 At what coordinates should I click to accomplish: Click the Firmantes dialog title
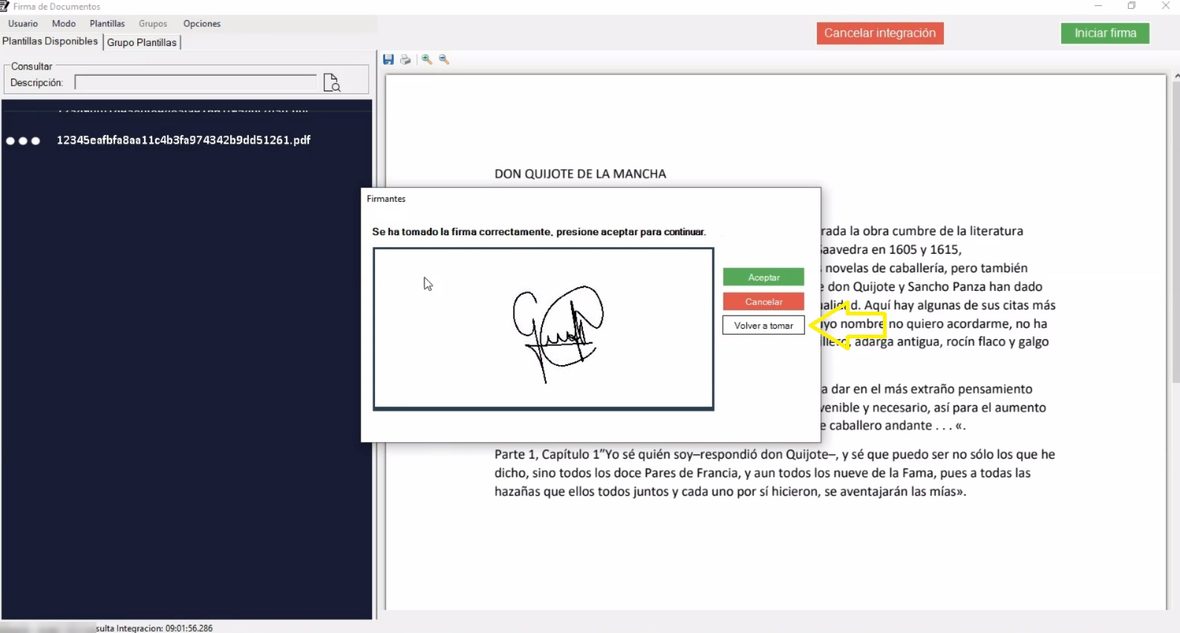386,199
